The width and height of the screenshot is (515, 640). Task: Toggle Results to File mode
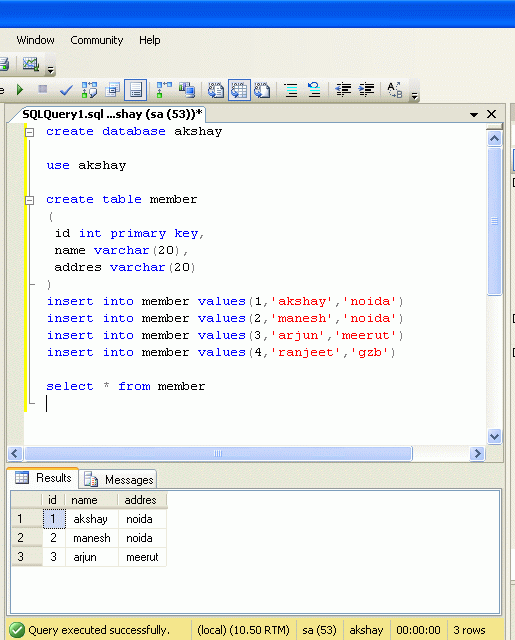click(262, 90)
